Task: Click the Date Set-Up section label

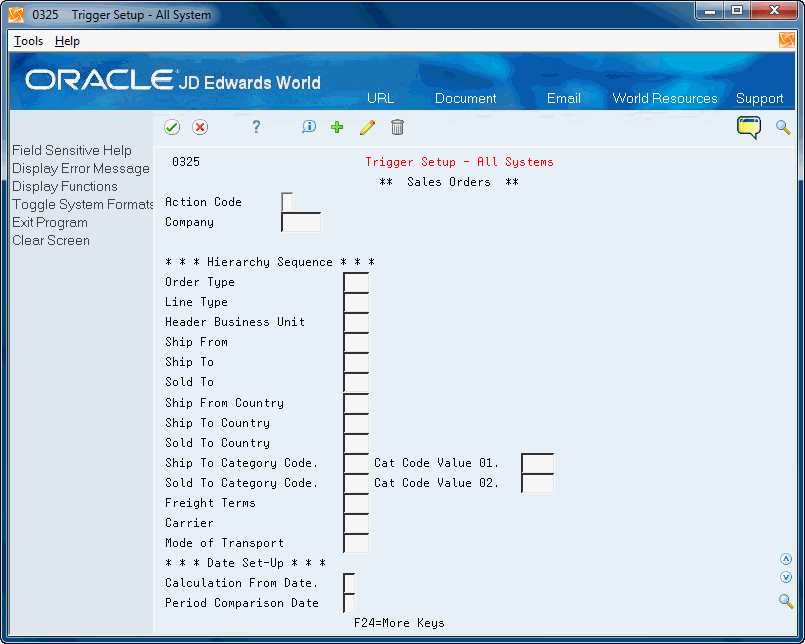Action: (x=245, y=563)
